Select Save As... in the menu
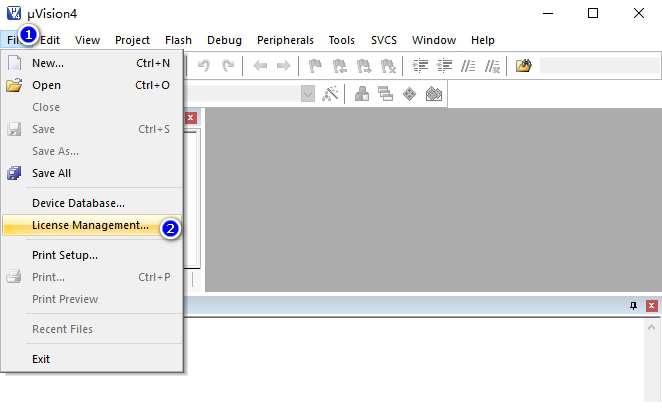Screen dimensions: 662x418 coord(92,151)
